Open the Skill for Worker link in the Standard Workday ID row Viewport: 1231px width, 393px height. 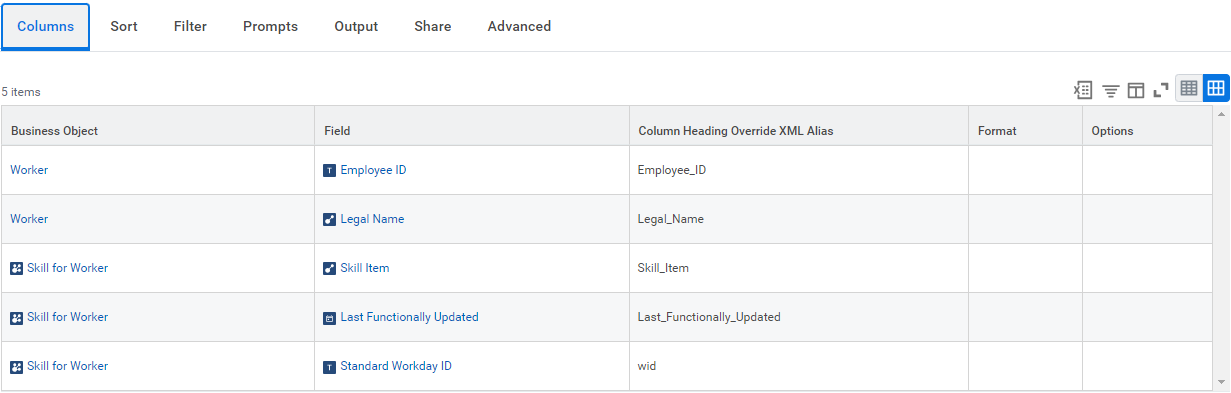[x=67, y=366]
